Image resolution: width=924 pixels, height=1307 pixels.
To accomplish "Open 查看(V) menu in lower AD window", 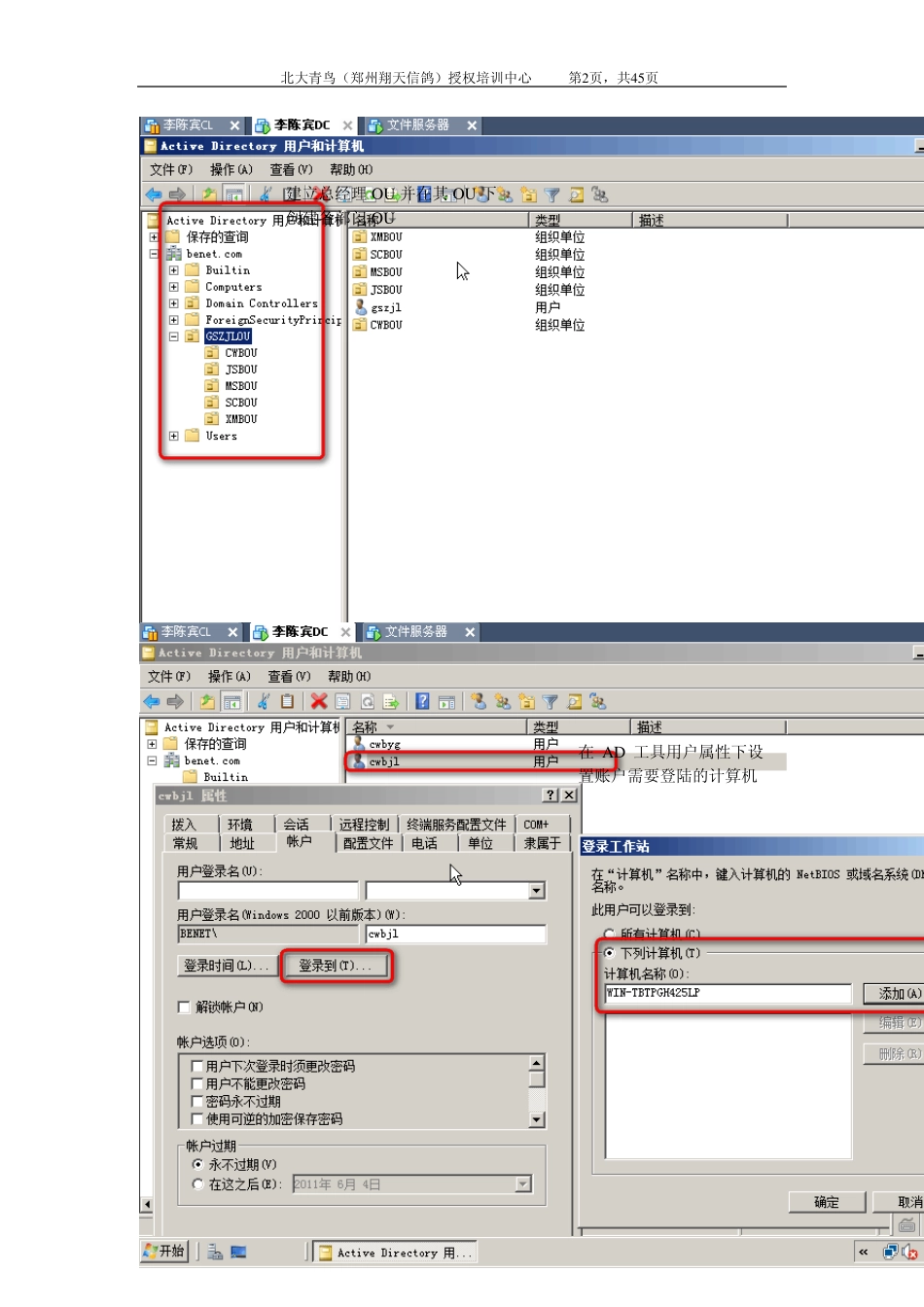I will [289, 676].
